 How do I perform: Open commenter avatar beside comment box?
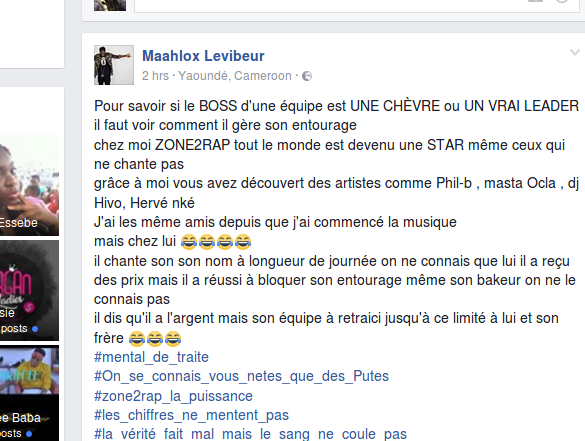(x=110, y=5)
